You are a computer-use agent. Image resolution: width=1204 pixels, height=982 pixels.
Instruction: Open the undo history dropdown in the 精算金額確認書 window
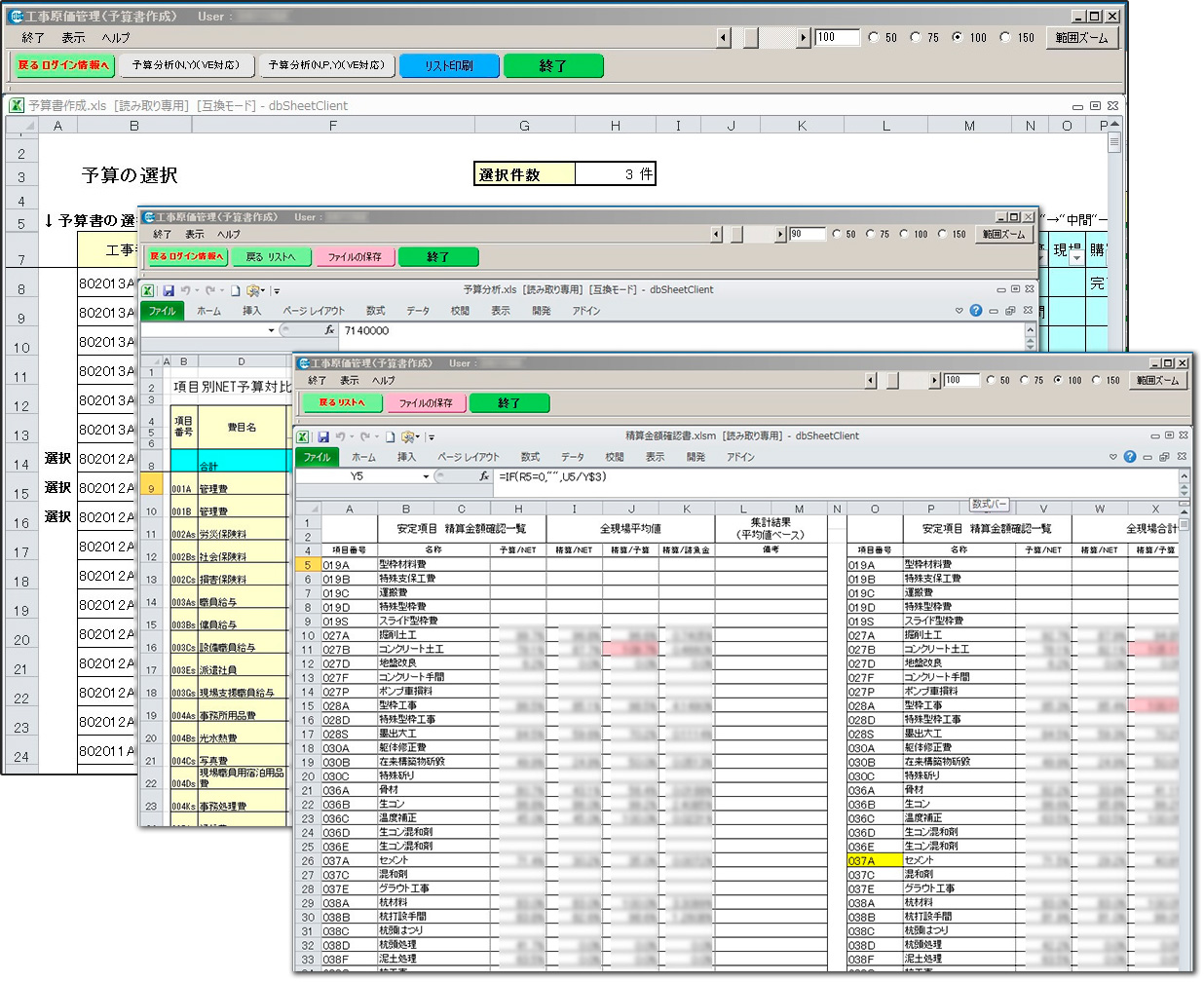click(352, 436)
